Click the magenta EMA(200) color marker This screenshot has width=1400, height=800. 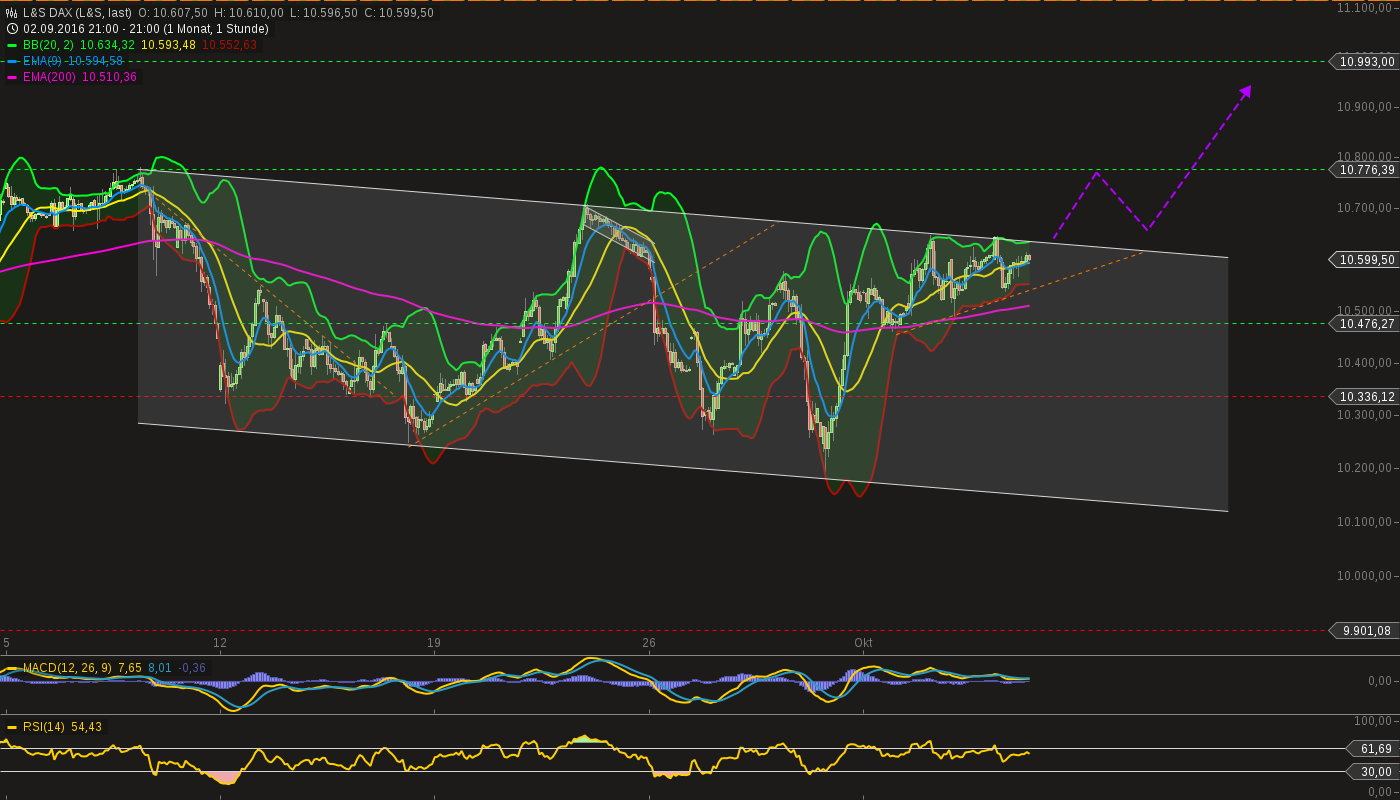click(x=12, y=77)
